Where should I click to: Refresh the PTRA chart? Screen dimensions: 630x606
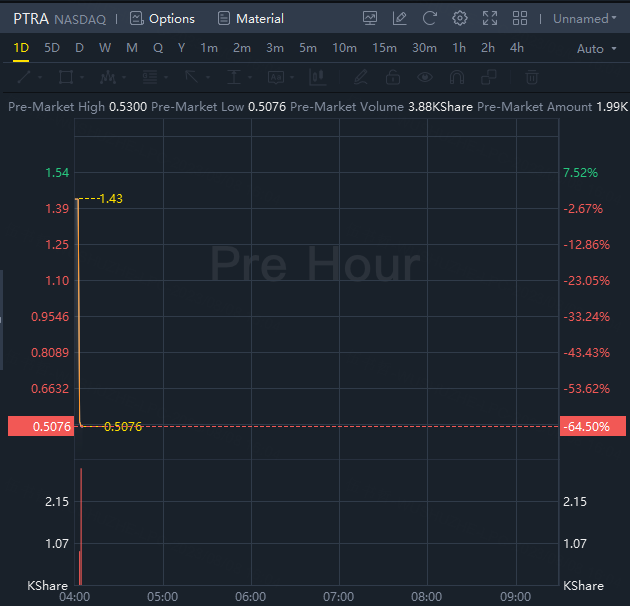tap(430, 18)
